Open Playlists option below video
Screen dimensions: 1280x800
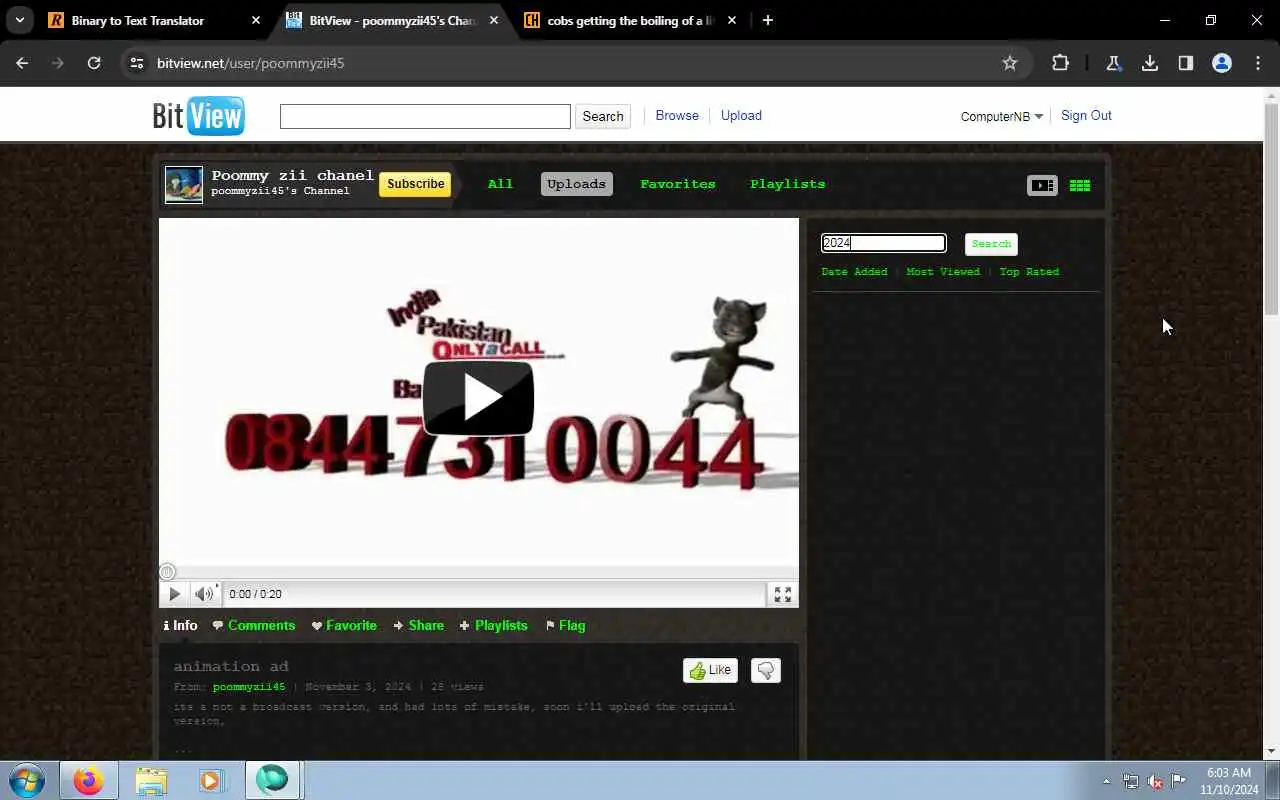point(493,625)
